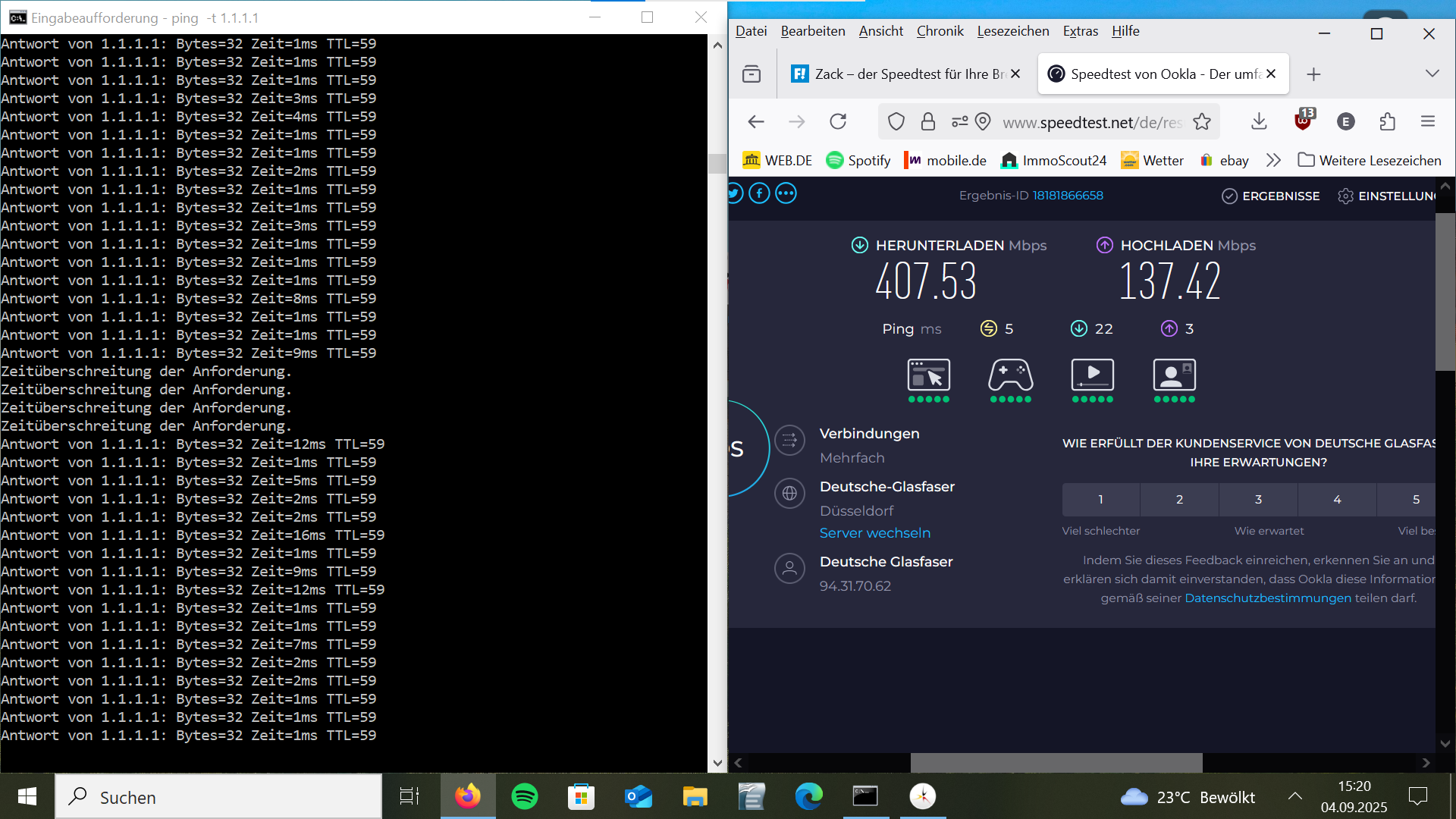1456x819 pixels.
Task: Open ebay bookmark
Action: click(1224, 160)
